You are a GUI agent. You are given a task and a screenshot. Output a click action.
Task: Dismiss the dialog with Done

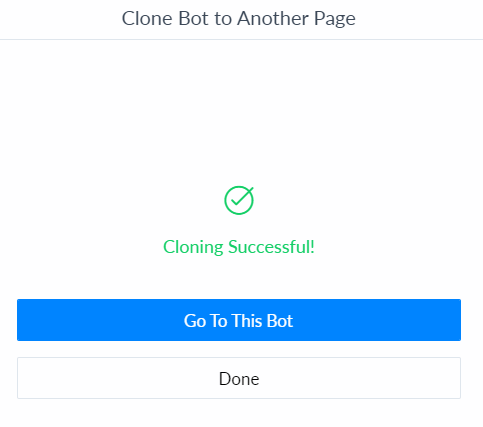coord(239,378)
